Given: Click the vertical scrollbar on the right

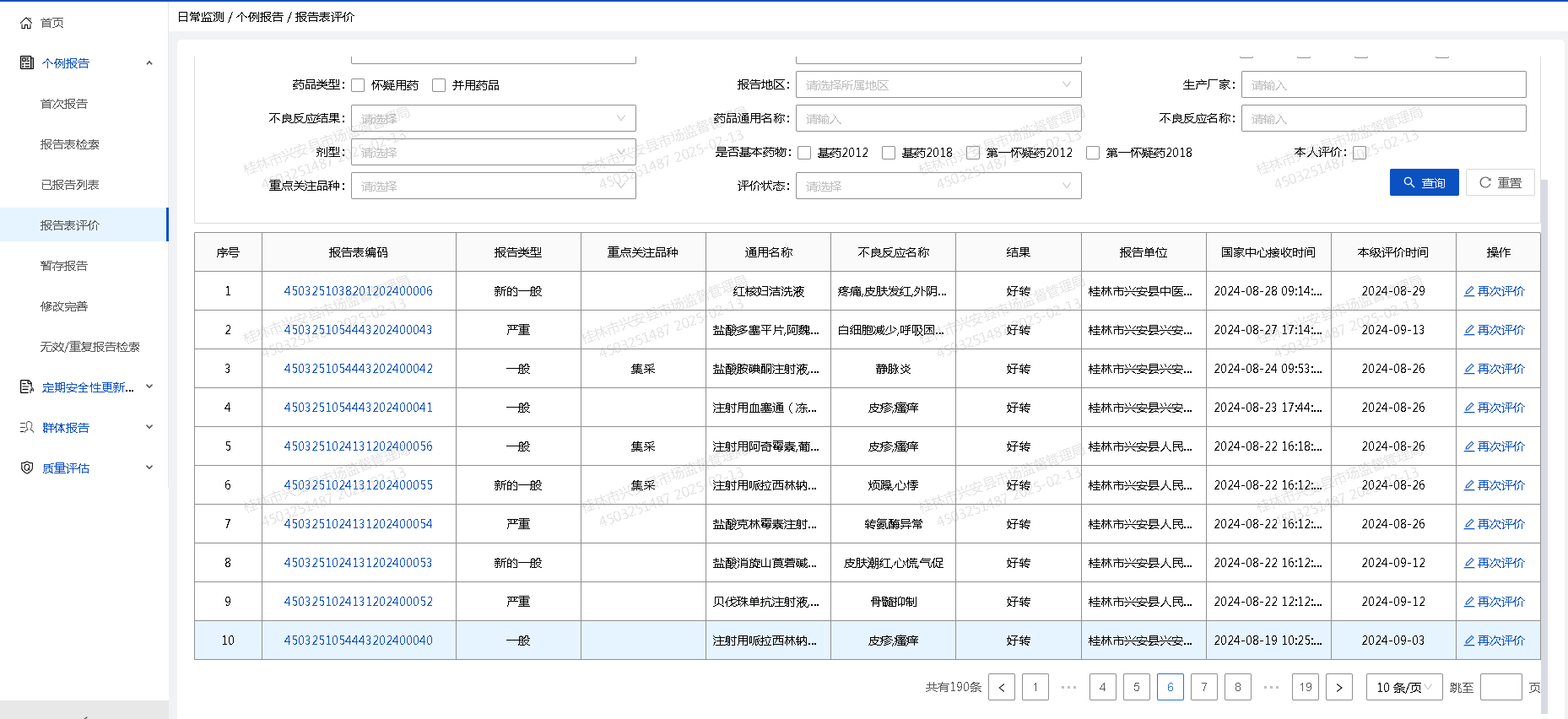Looking at the screenshot, I should click(x=1544, y=422).
